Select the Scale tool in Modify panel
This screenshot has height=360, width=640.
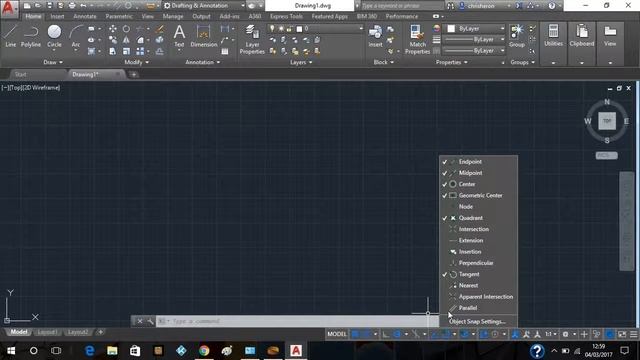[126, 51]
